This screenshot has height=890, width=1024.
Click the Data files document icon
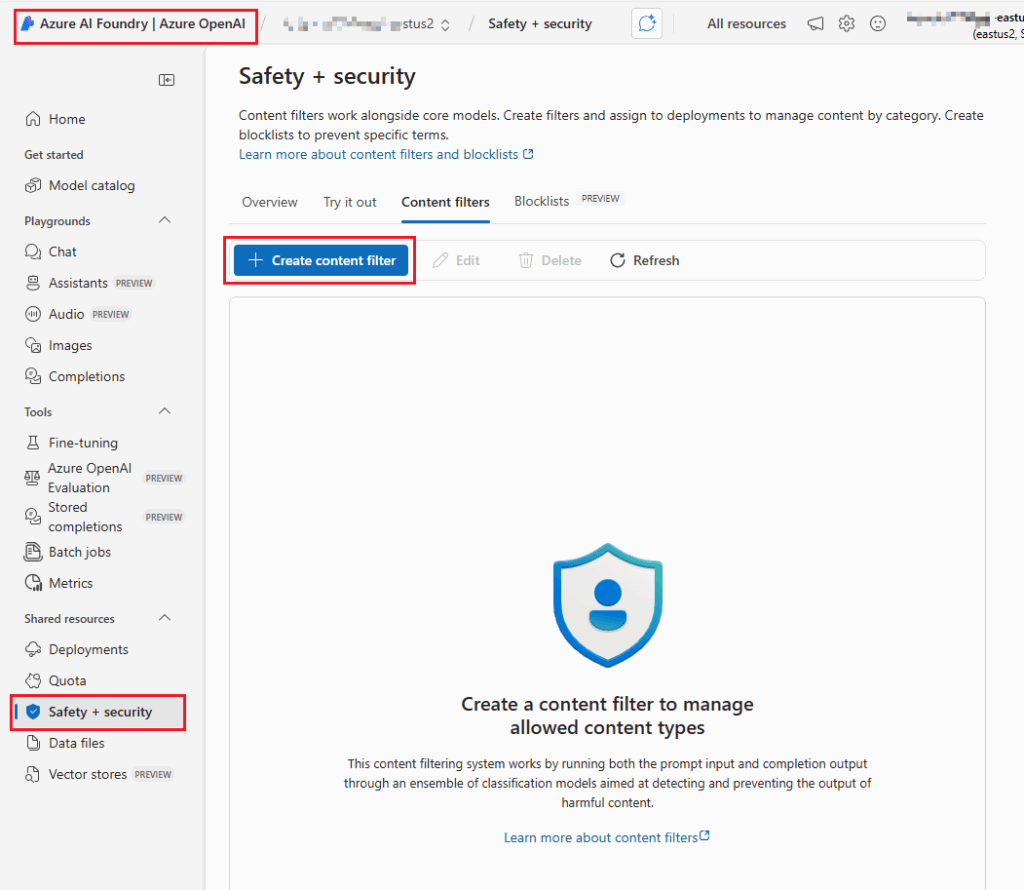(x=33, y=743)
